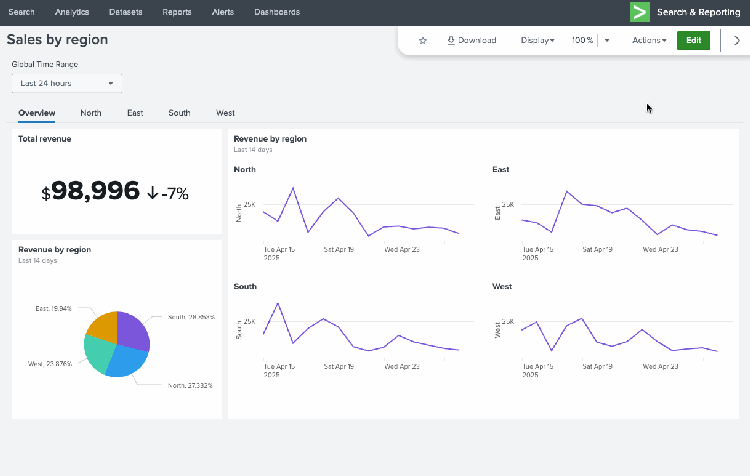The image size is (750, 476).
Task: Click the green Search & Reporting app logo
Action: tap(640, 13)
